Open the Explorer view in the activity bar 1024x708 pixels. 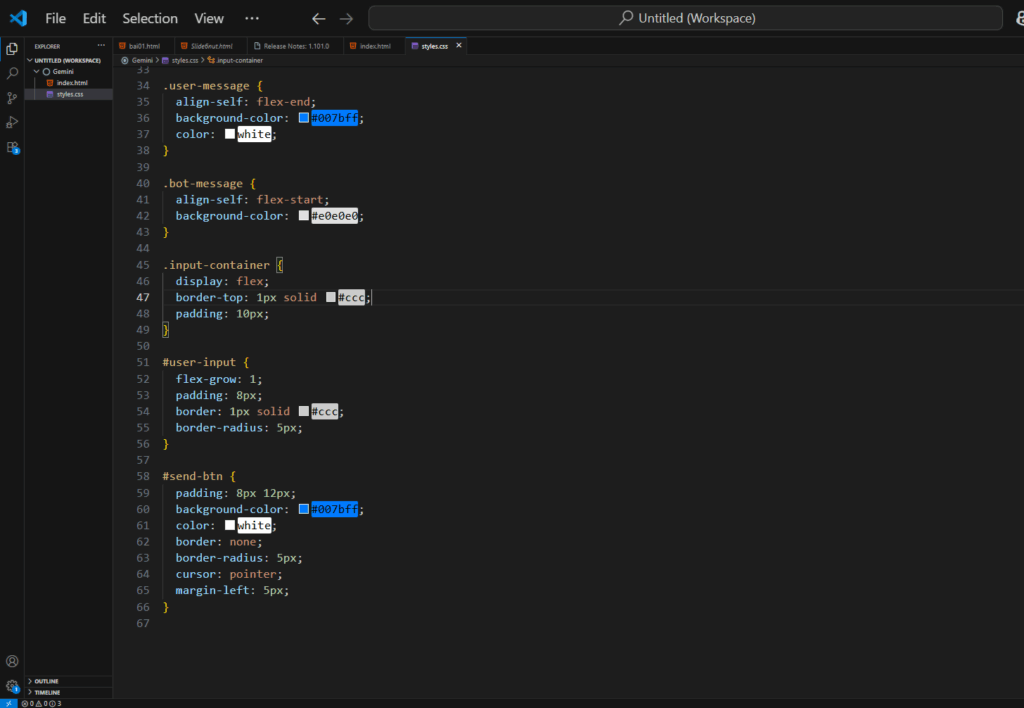12,49
